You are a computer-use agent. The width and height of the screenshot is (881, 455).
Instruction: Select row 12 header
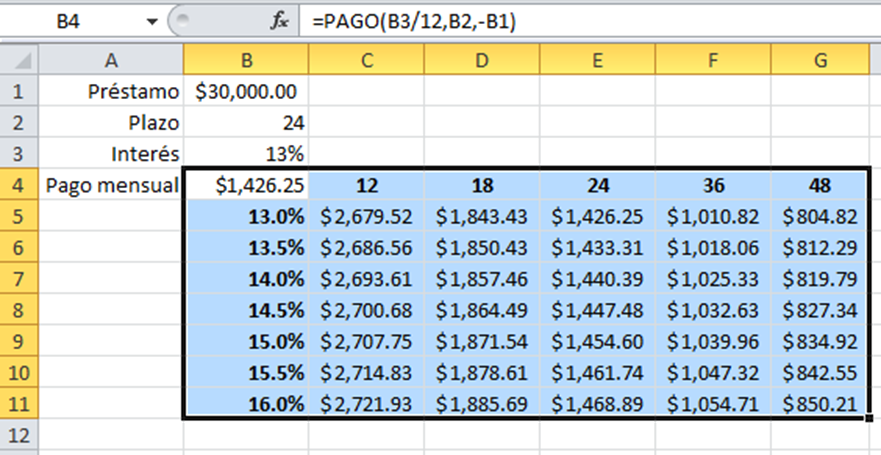(x=19, y=435)
